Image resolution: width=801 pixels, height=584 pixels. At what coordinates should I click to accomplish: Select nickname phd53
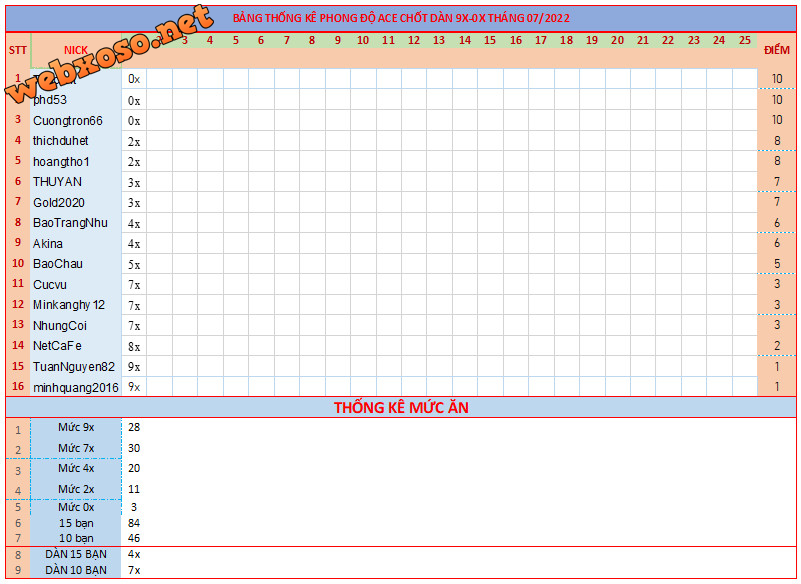coord(50,100)
